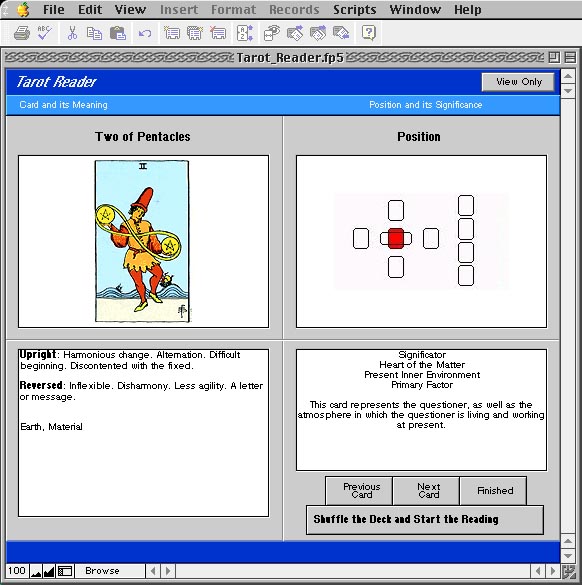Click right scroll arrow next to Browse pop-up
The height and width of the screenshot is (585, 582).
tap(168, 571)
